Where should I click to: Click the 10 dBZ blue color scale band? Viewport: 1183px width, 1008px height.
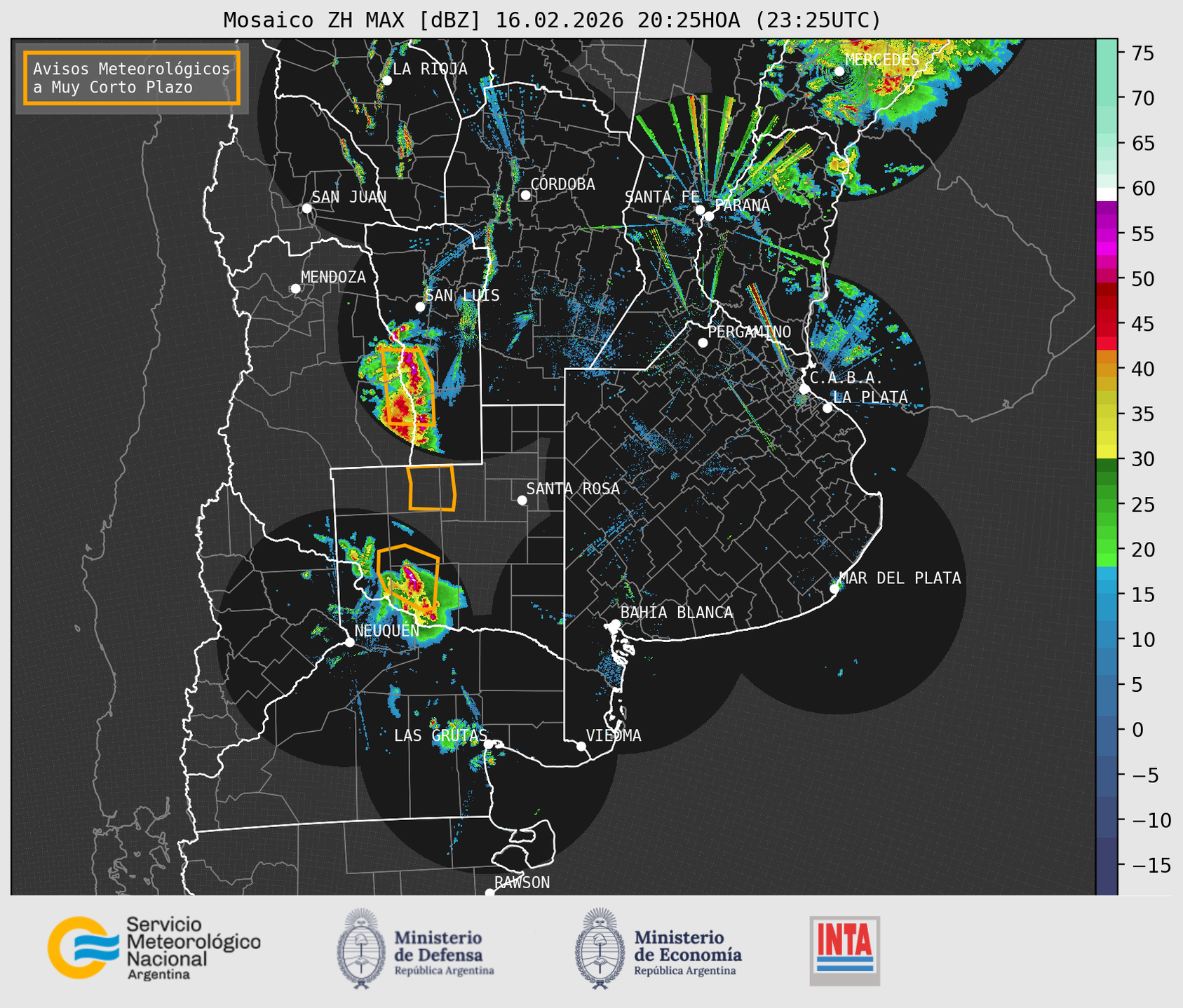[x=1107, y=639]
